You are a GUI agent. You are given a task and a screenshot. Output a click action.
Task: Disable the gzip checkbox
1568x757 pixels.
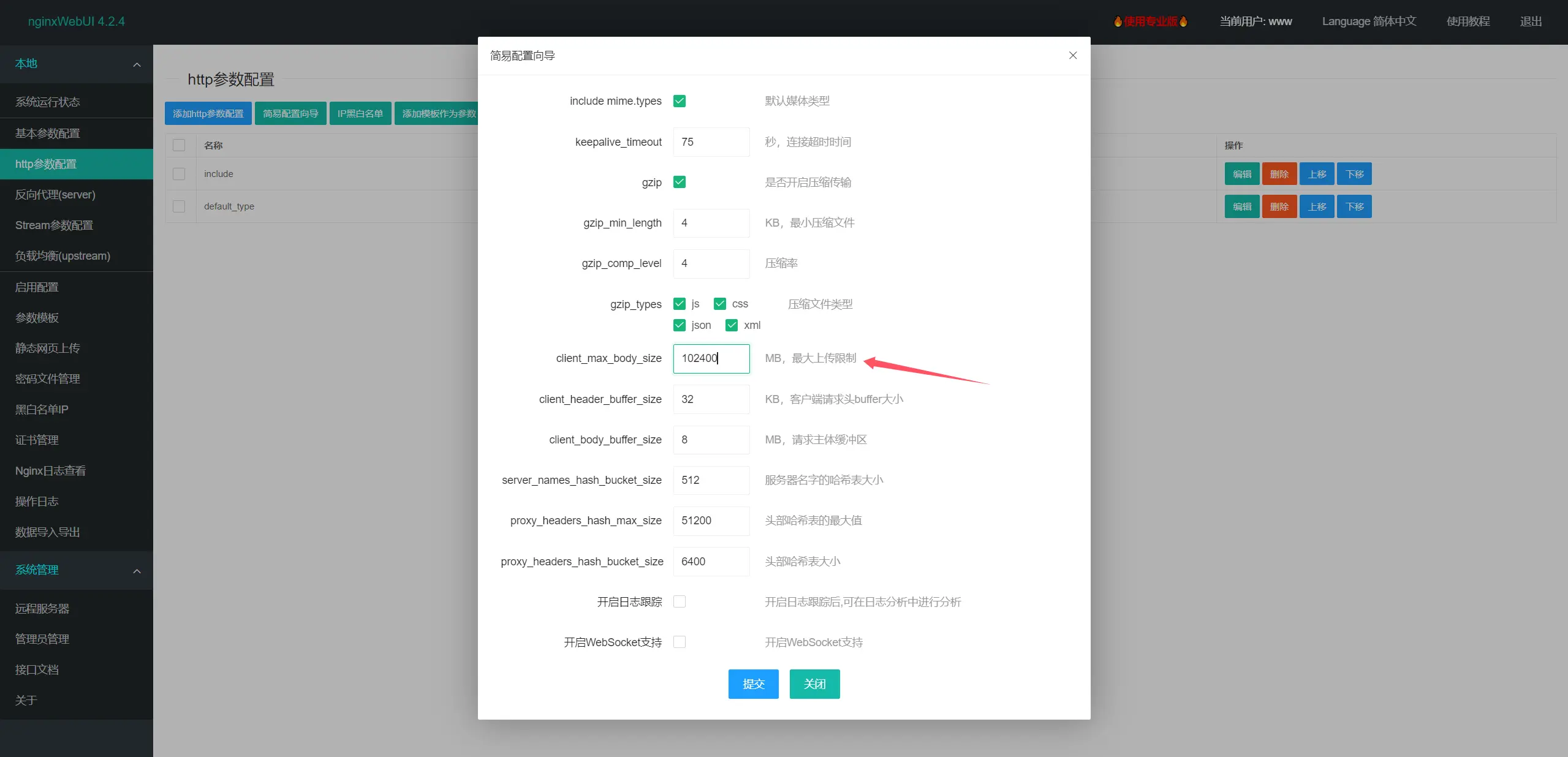679,182
